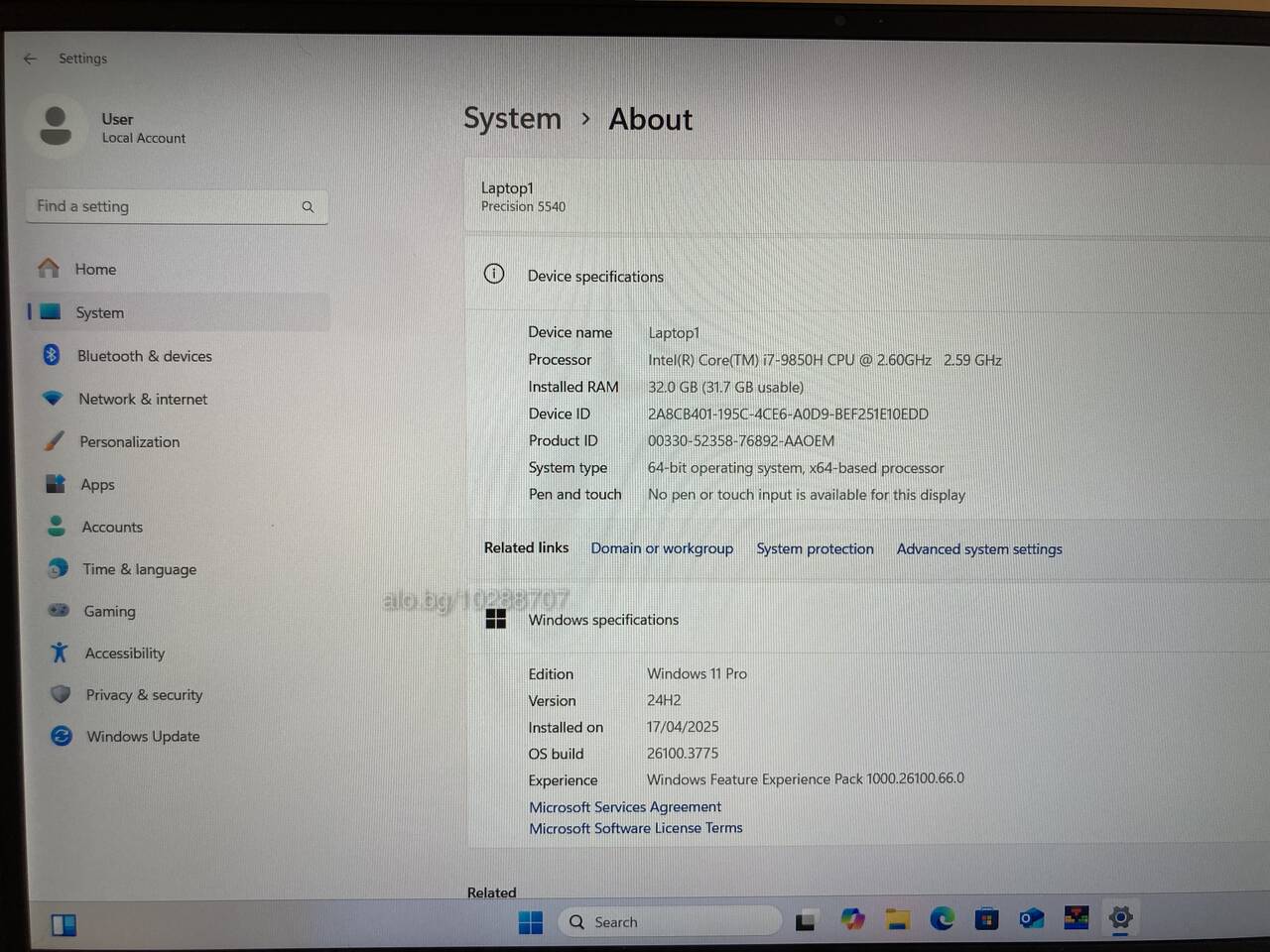Click the Settings gear on the taskbar
This screenshot has height=952, width=1270.
pos(1121,916)
